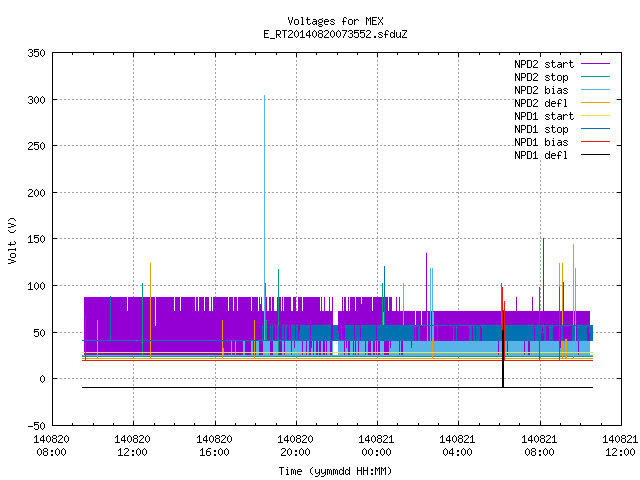Click the orange NPD2 defl legend line
The image size is (640, 480).
pyautogui.click(x=595, y=103)
